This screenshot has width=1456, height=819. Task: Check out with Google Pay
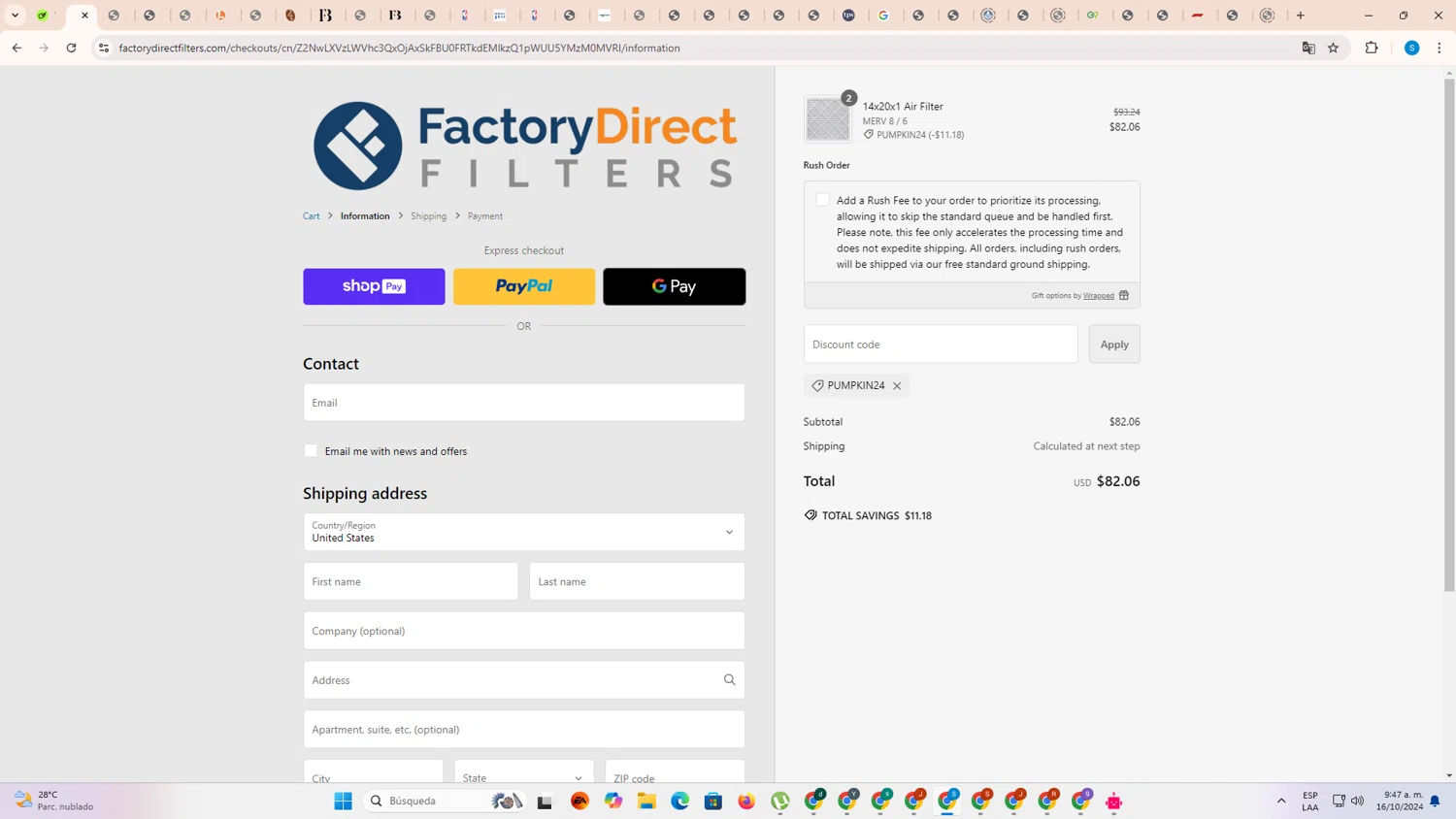(675, 286)
